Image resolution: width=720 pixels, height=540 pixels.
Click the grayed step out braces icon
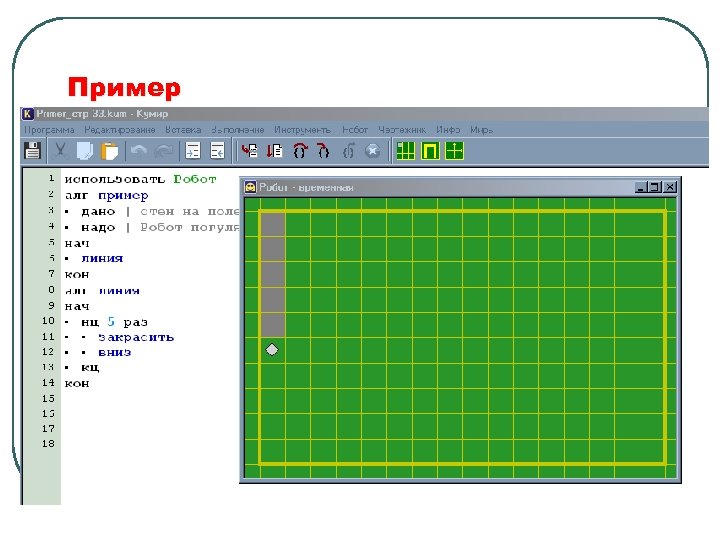pyautogui.click(x=349, y=151)
